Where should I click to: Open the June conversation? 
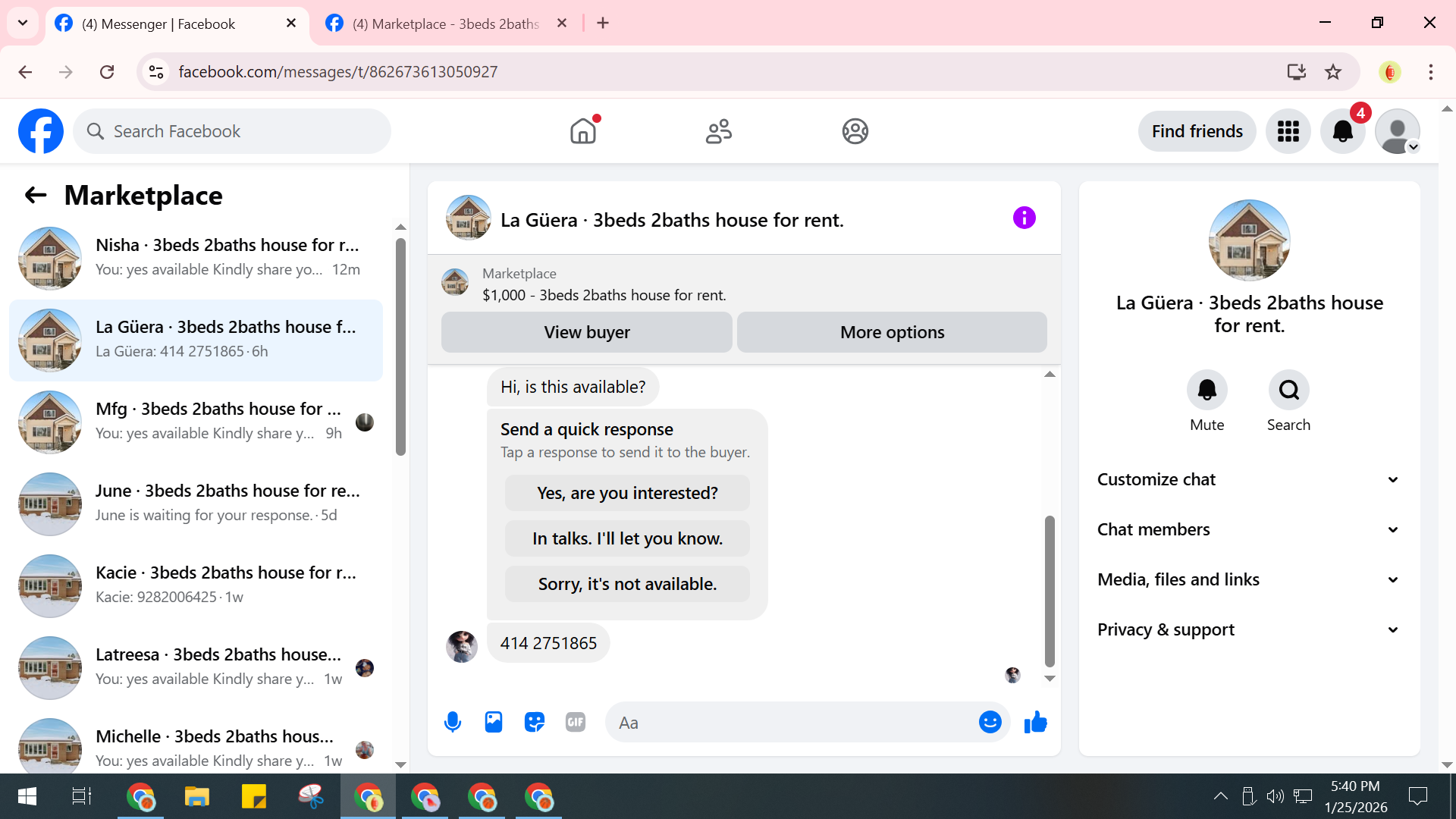tap(196, 504)
